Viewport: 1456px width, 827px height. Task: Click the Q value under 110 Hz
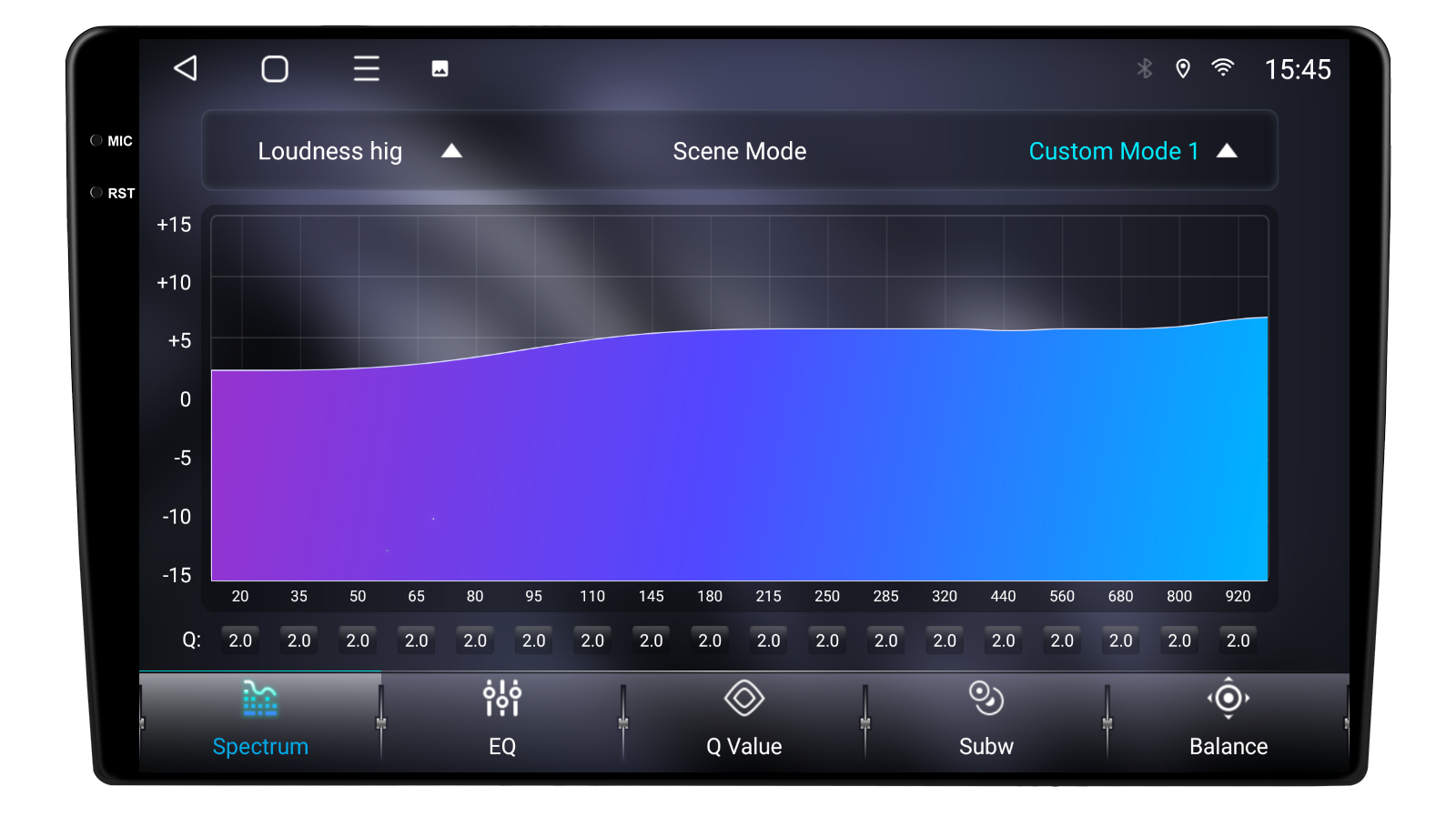[x=592, y=640]
